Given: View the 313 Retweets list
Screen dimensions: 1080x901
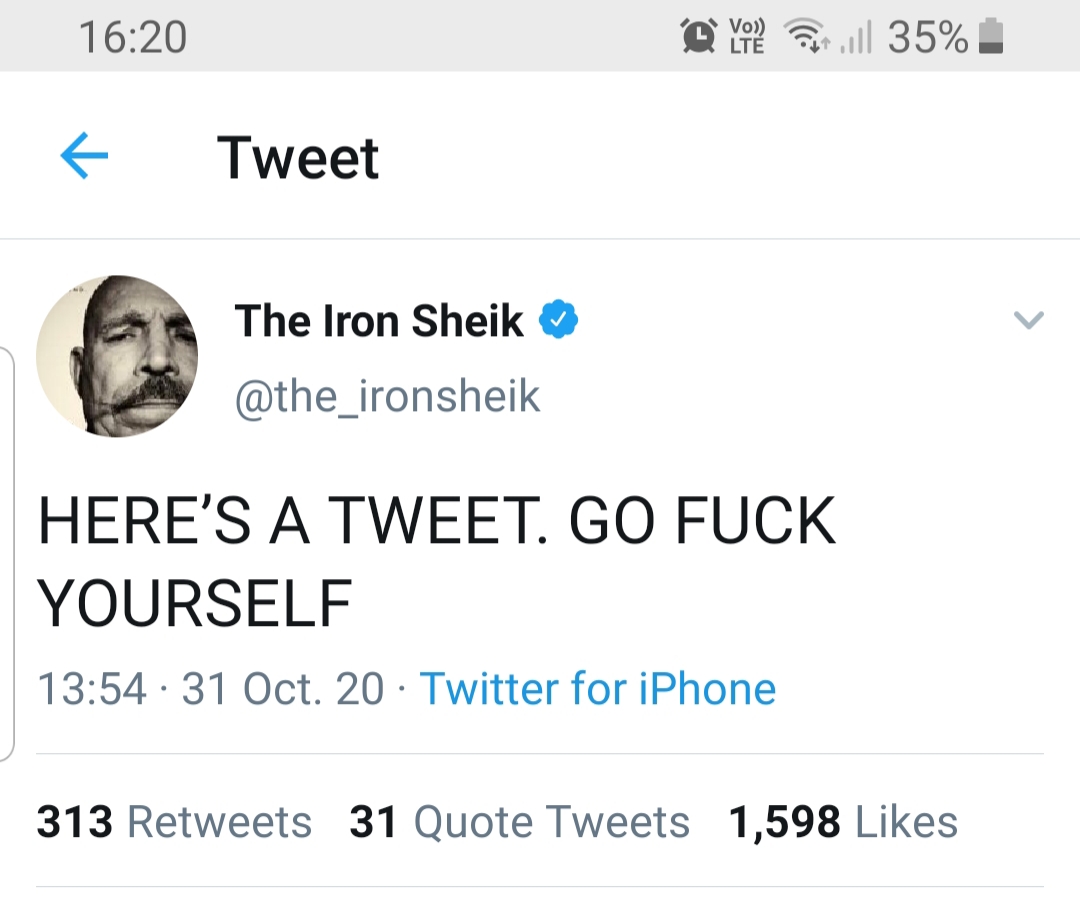Looking at the screenshot, I should (174, 822).
